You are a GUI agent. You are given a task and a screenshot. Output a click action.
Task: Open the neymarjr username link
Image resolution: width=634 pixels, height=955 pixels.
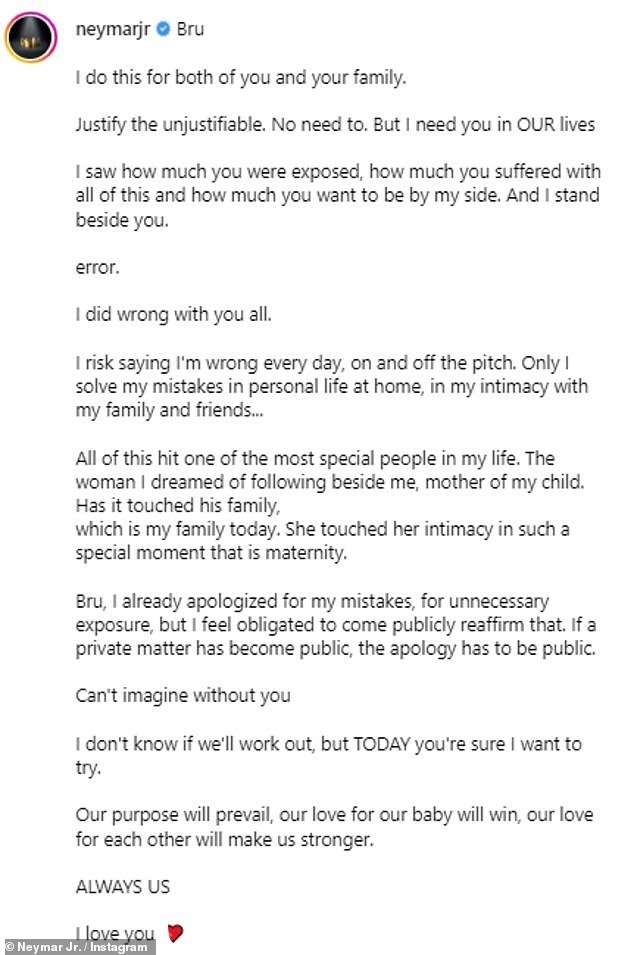pyautogui.click(x=113, y=29)
